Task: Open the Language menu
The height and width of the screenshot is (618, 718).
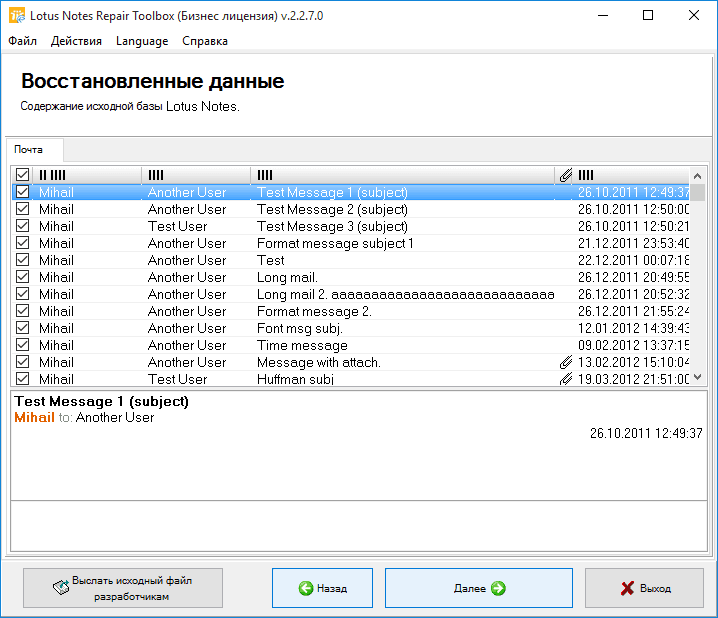Action: coord(142,41)
